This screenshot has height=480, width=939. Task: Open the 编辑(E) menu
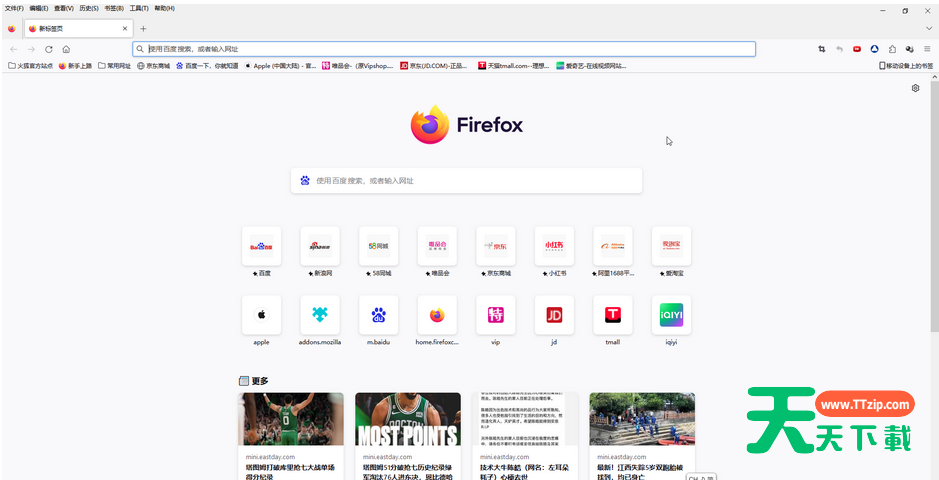pyautogui.click(x=39, y=8)
